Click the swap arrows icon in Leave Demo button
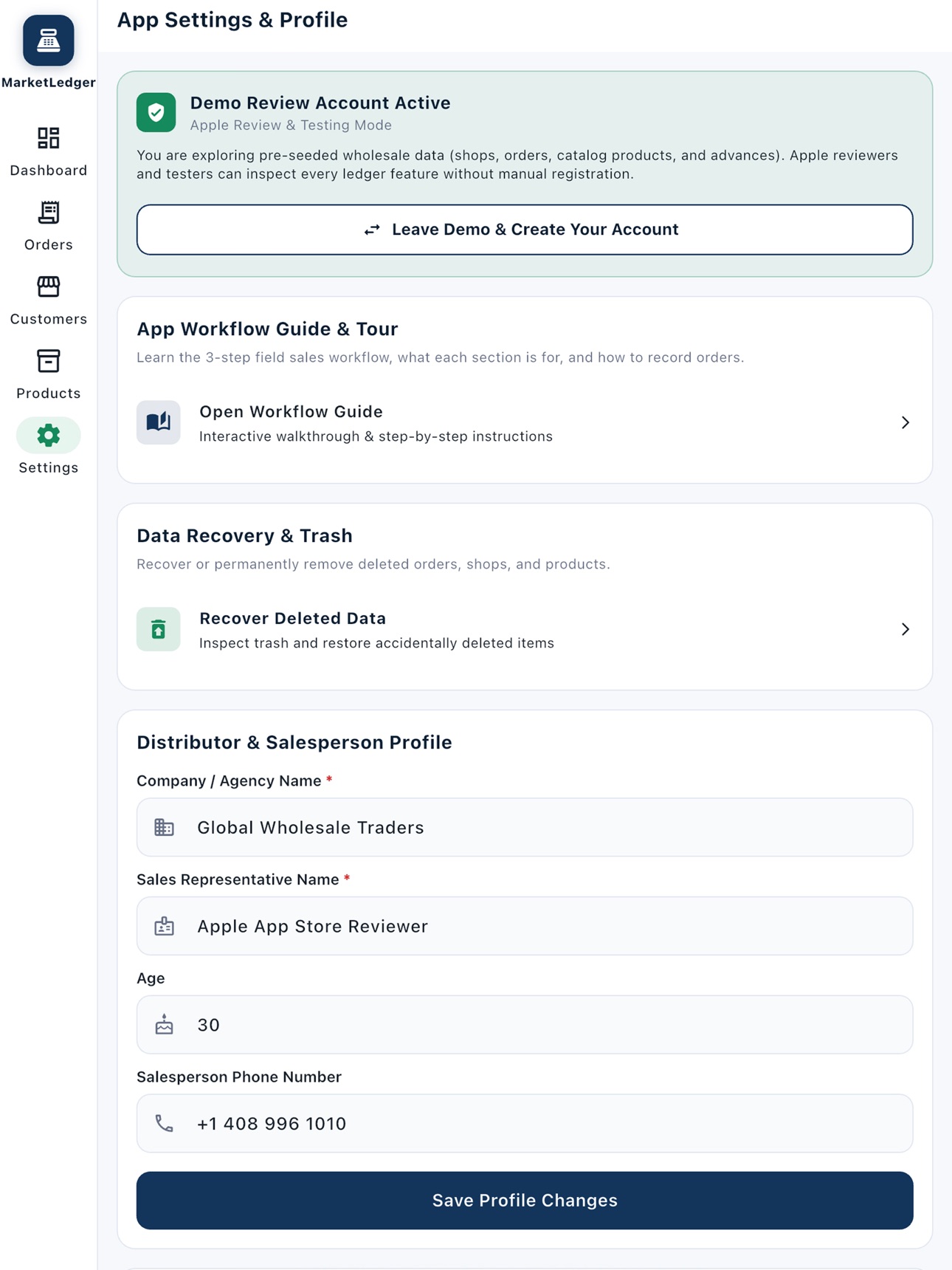This screenshot has height=1270, width=952. click(372, 230)
